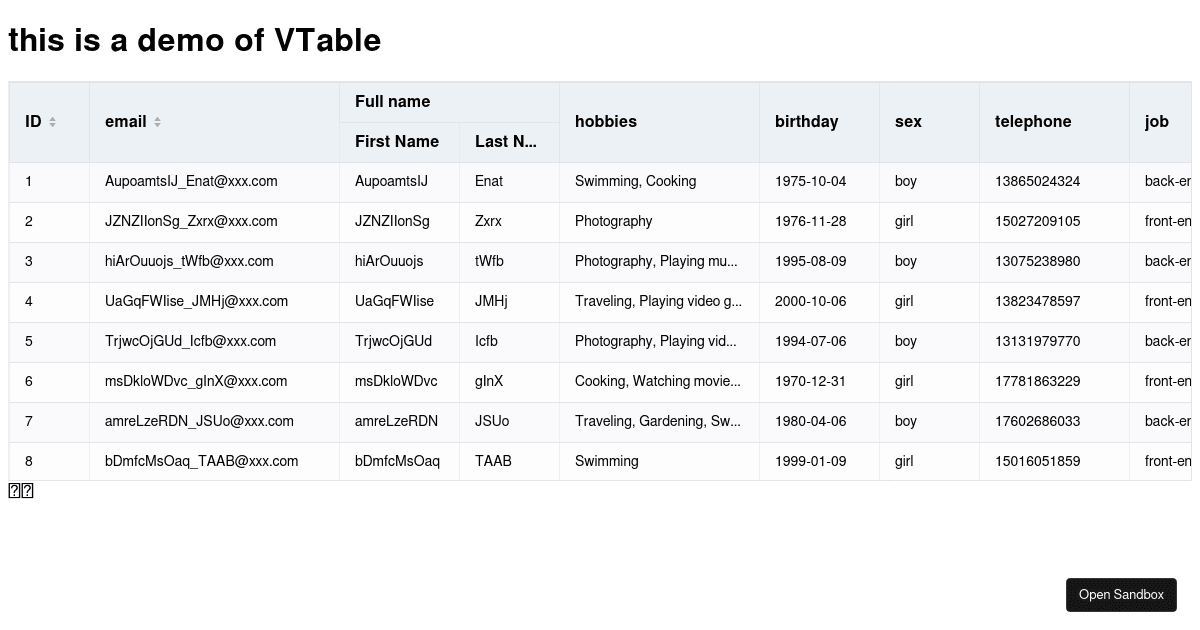Click the sort icon beside email header
1200x630 pixels.
[x=157, y=121]
